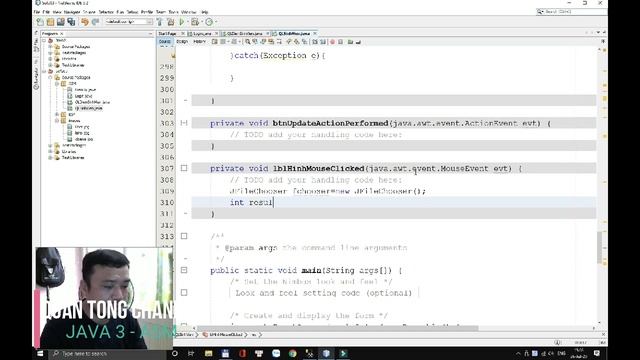Open the Navigate menu
Image resolution: width=640 pixels, height=360 pixels.
coord(72,12)
